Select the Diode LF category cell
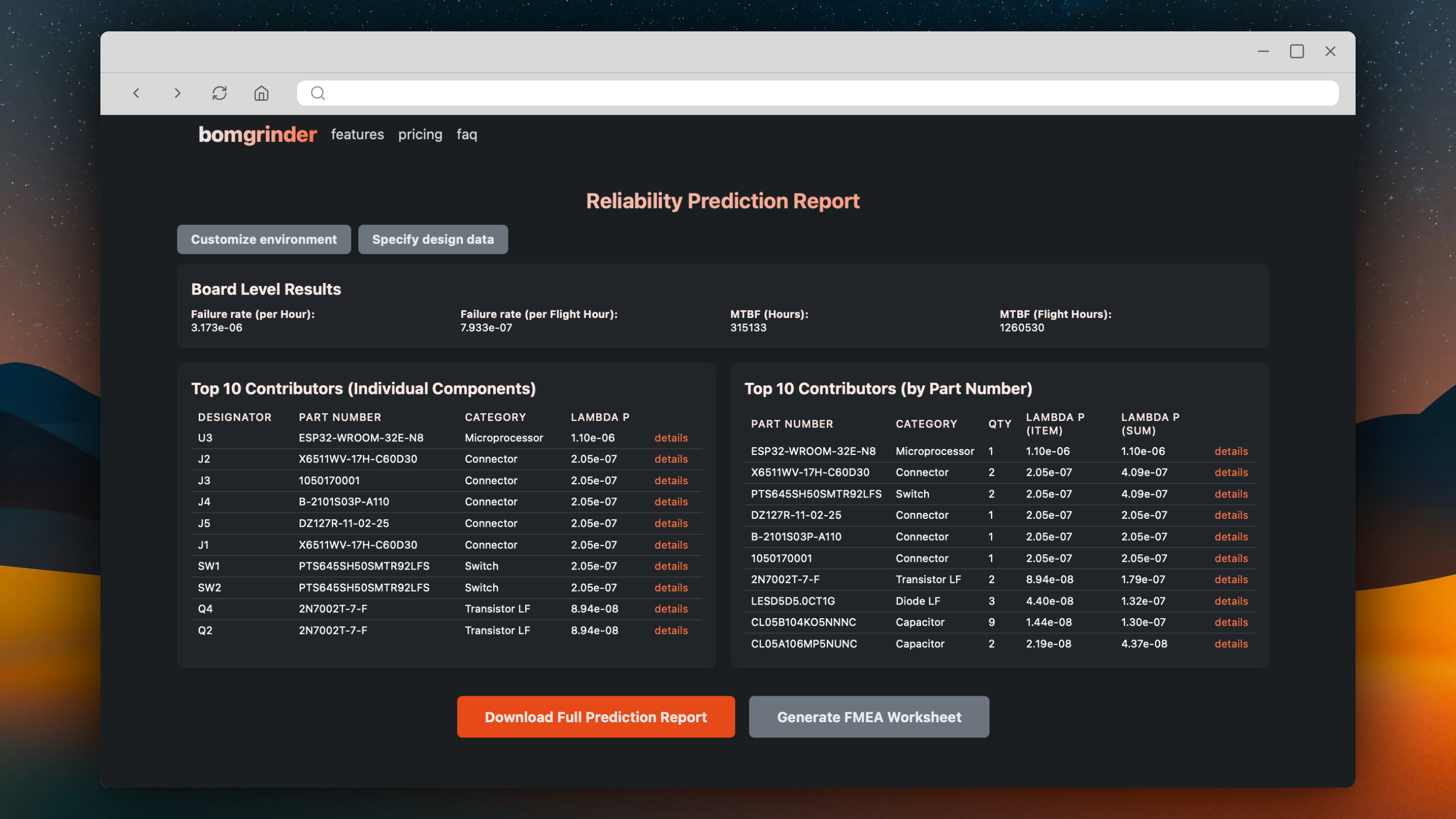Screen dimensions: 1456x819 coord(917,601)
